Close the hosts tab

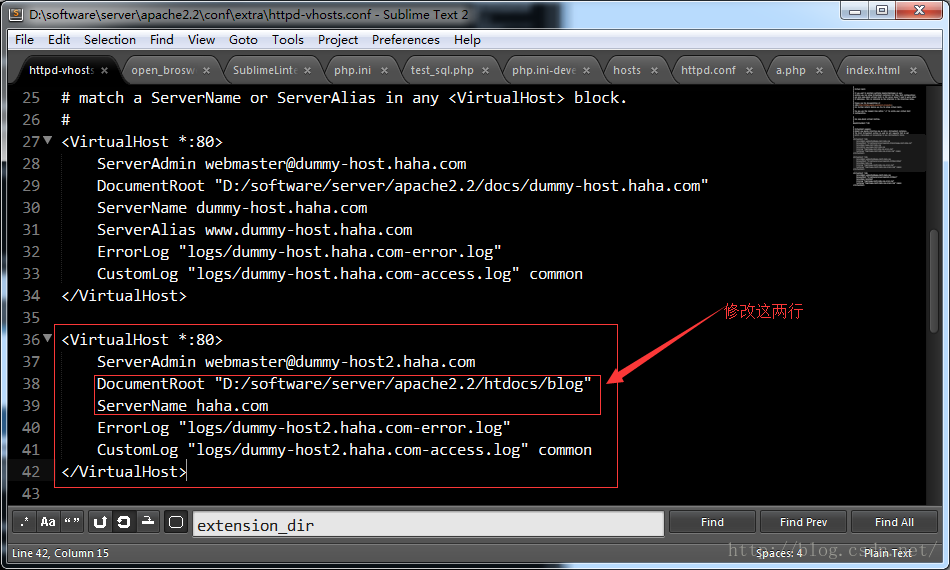[654, 71]
